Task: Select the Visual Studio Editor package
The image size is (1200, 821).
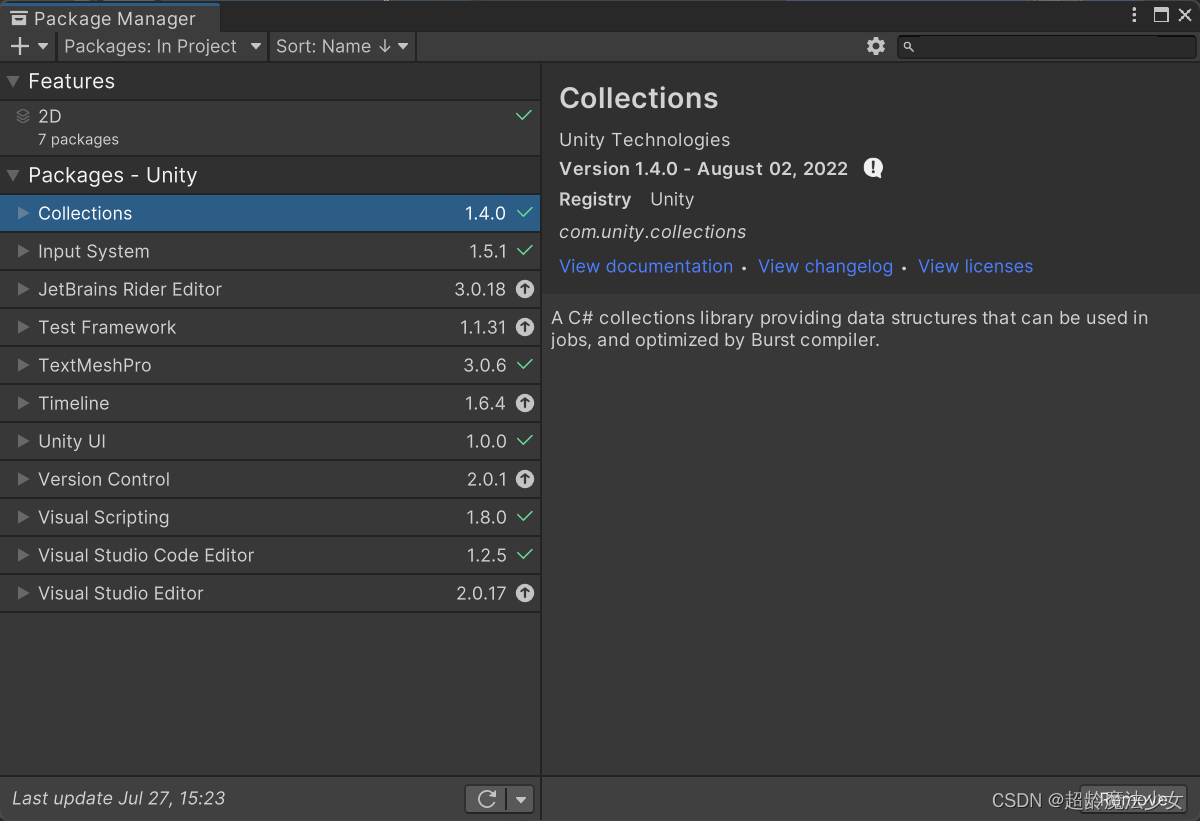Action: pos(270,593)
